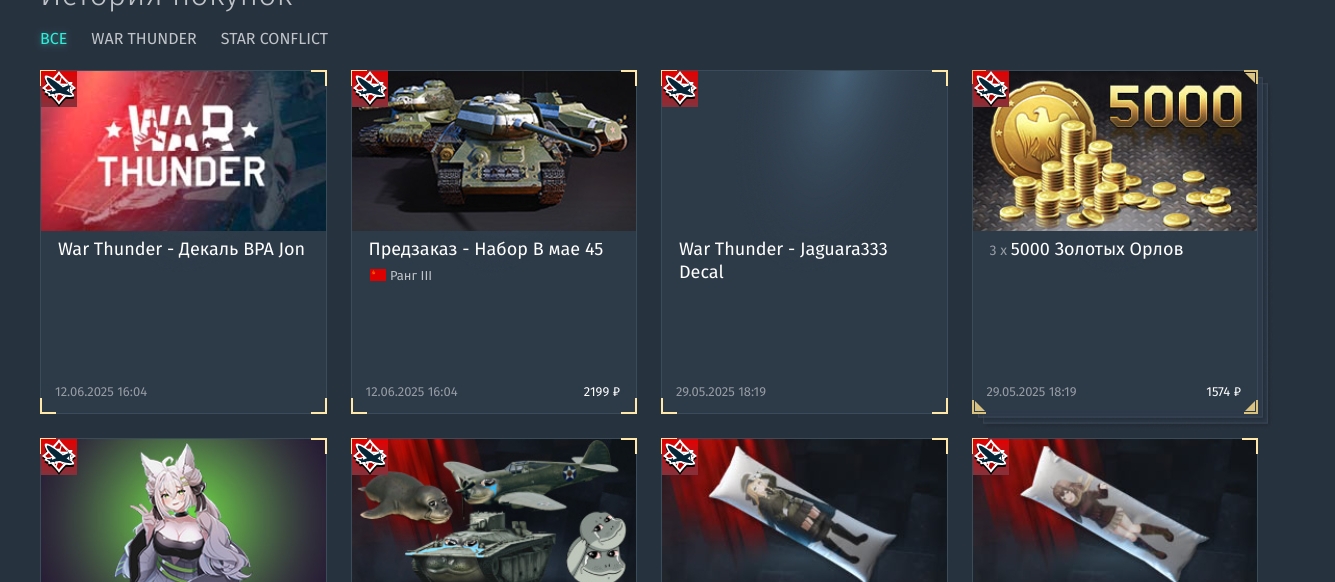Click War Thunder badge icon on Декаль BPA Jon card
Image resolution: width=1335 pixels, height=582 pixels.
coord(58,88)
